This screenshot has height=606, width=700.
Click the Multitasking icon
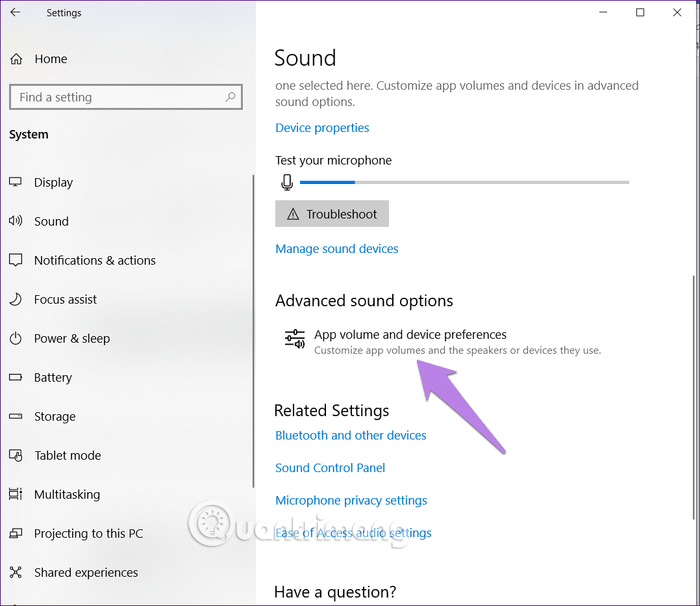(16, 494)
